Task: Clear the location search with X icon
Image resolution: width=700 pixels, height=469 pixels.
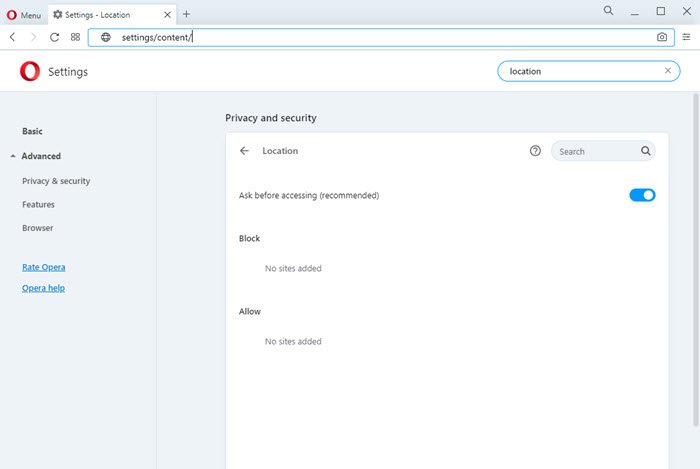Action: click(x=668, y=71)
